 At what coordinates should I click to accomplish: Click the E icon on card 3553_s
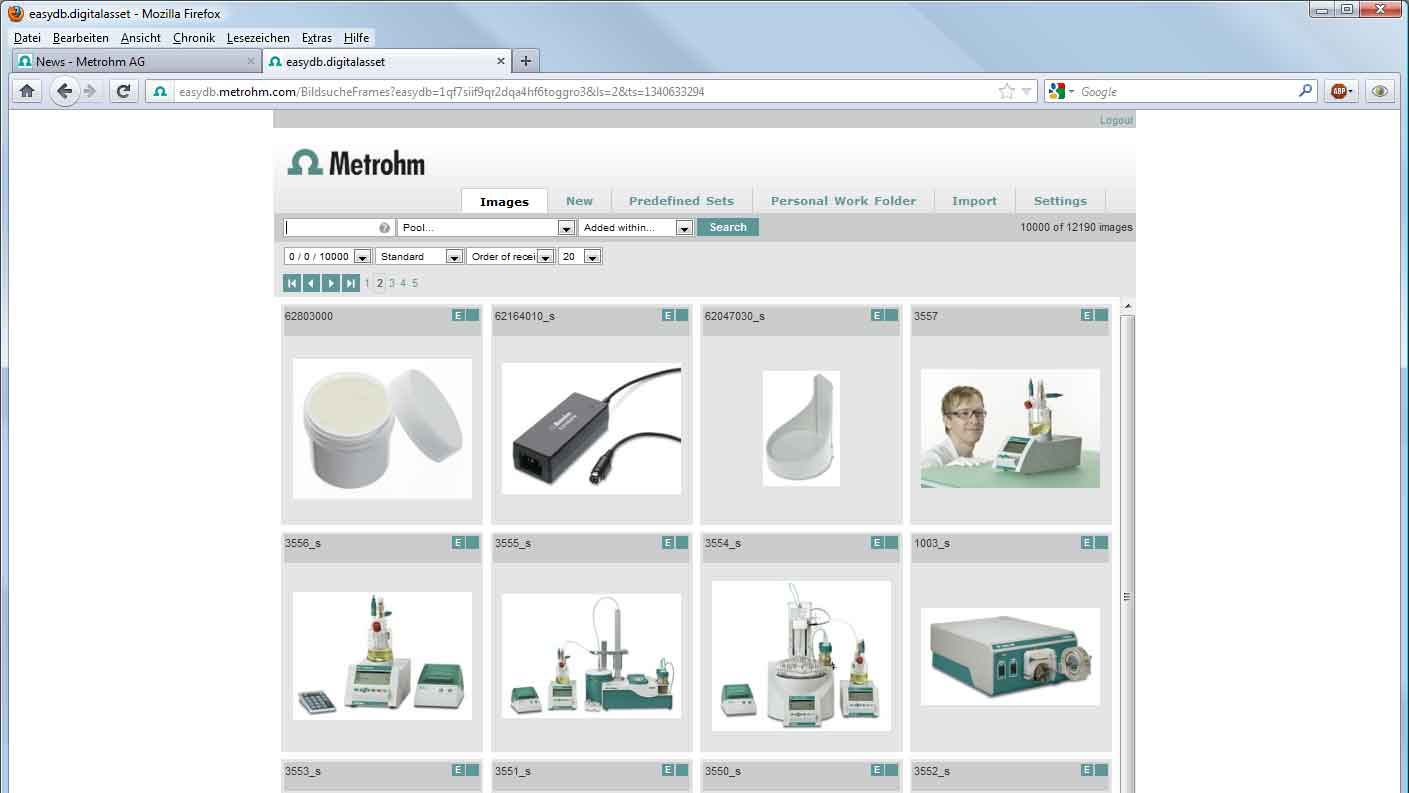(458, 770)
